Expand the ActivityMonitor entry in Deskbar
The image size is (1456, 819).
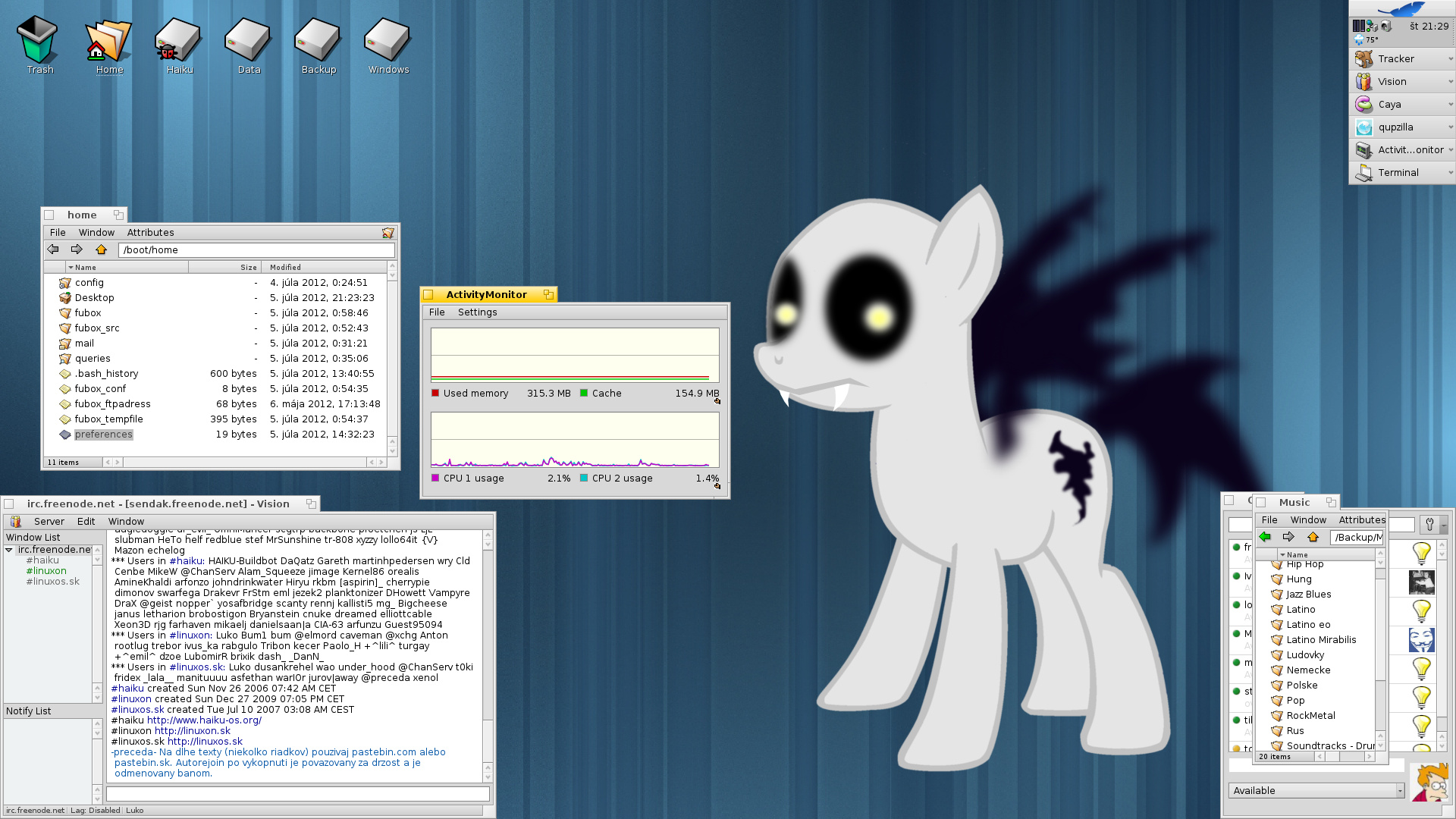1451,150
